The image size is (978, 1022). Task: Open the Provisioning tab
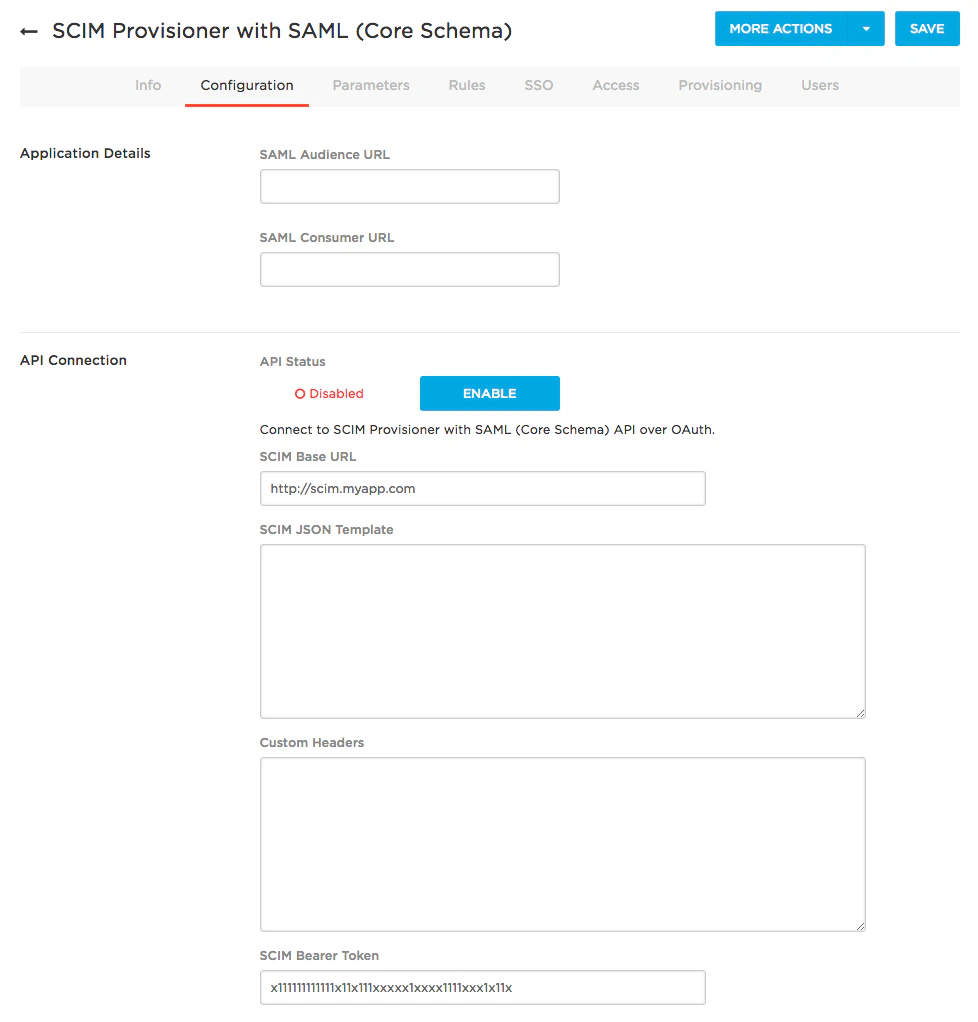tap(720, 85)
